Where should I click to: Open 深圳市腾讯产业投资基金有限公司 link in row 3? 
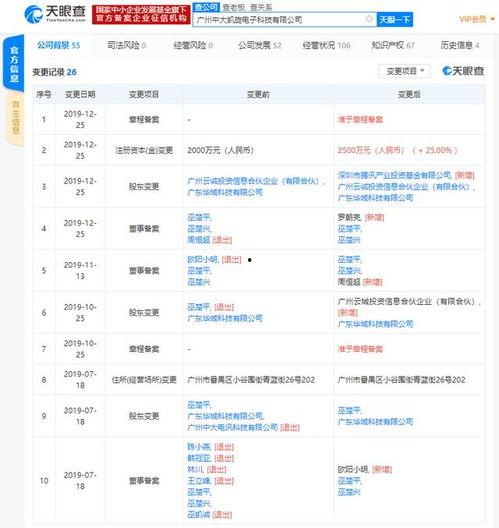[394, 175]
